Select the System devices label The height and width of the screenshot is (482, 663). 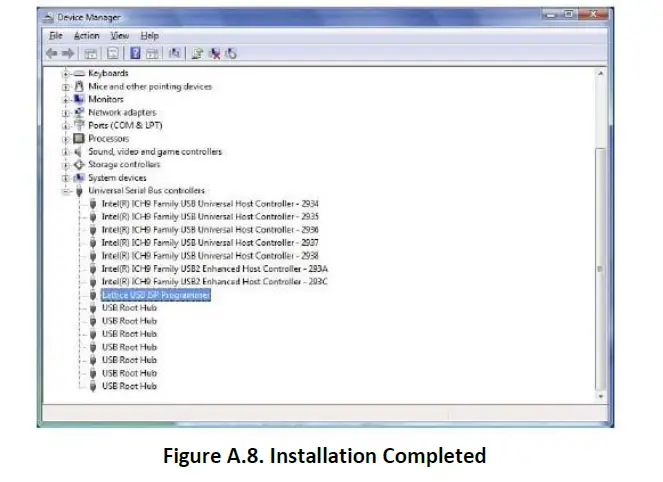click(x=117, y=178)
